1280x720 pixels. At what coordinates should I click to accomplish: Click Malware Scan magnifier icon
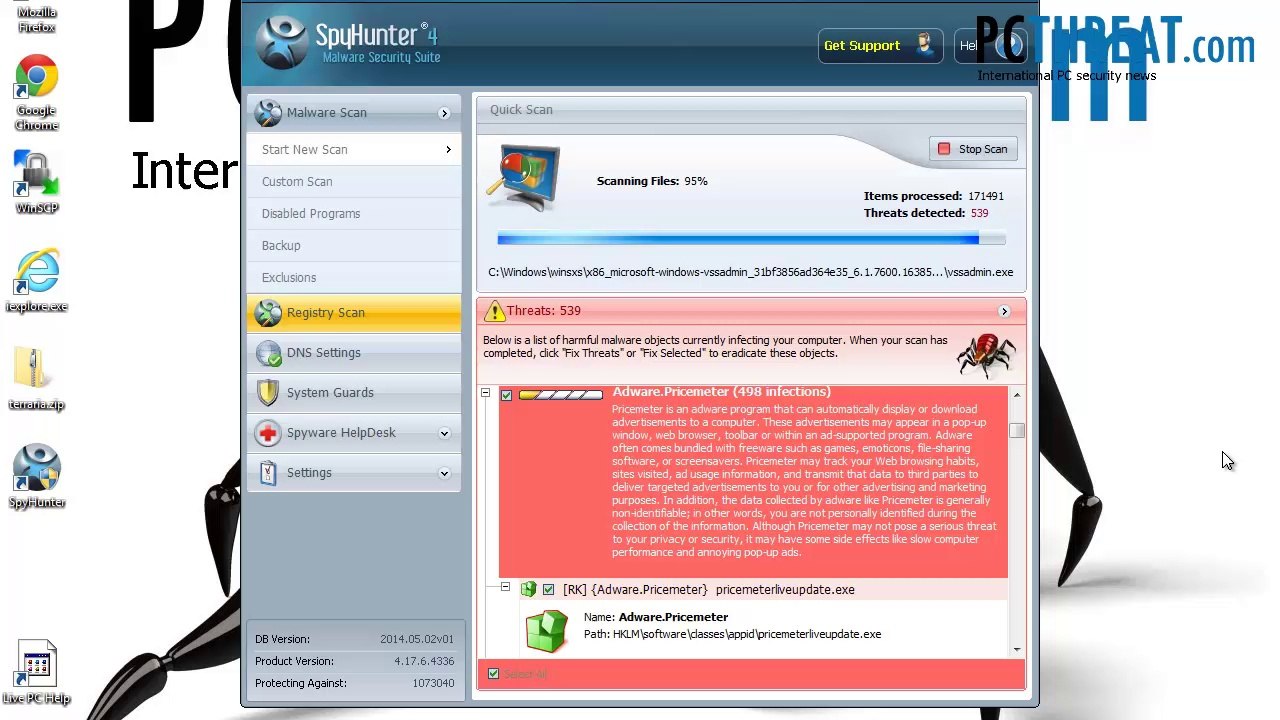coord(268,113)
